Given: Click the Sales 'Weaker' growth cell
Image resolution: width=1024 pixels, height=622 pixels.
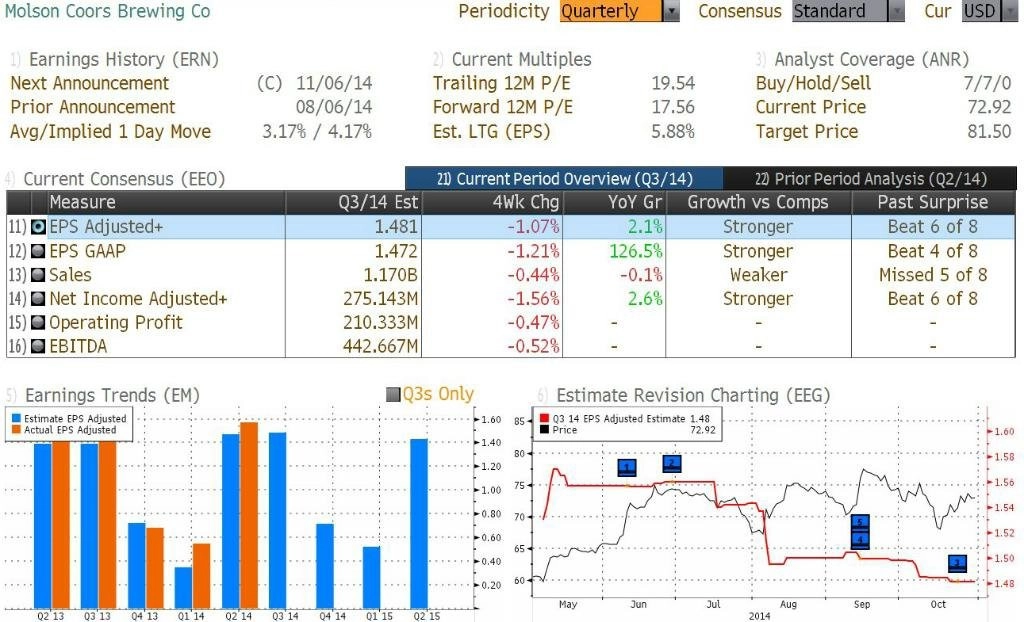Looking at the screenshot, I should pos(758,275).
